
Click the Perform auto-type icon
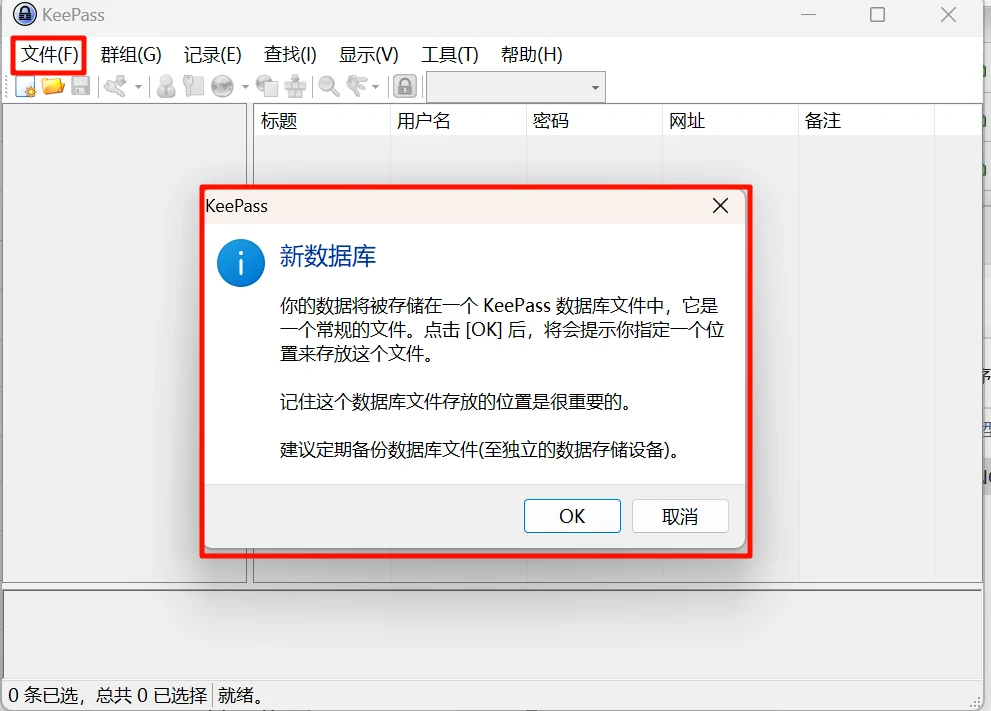tap(295, 87)
